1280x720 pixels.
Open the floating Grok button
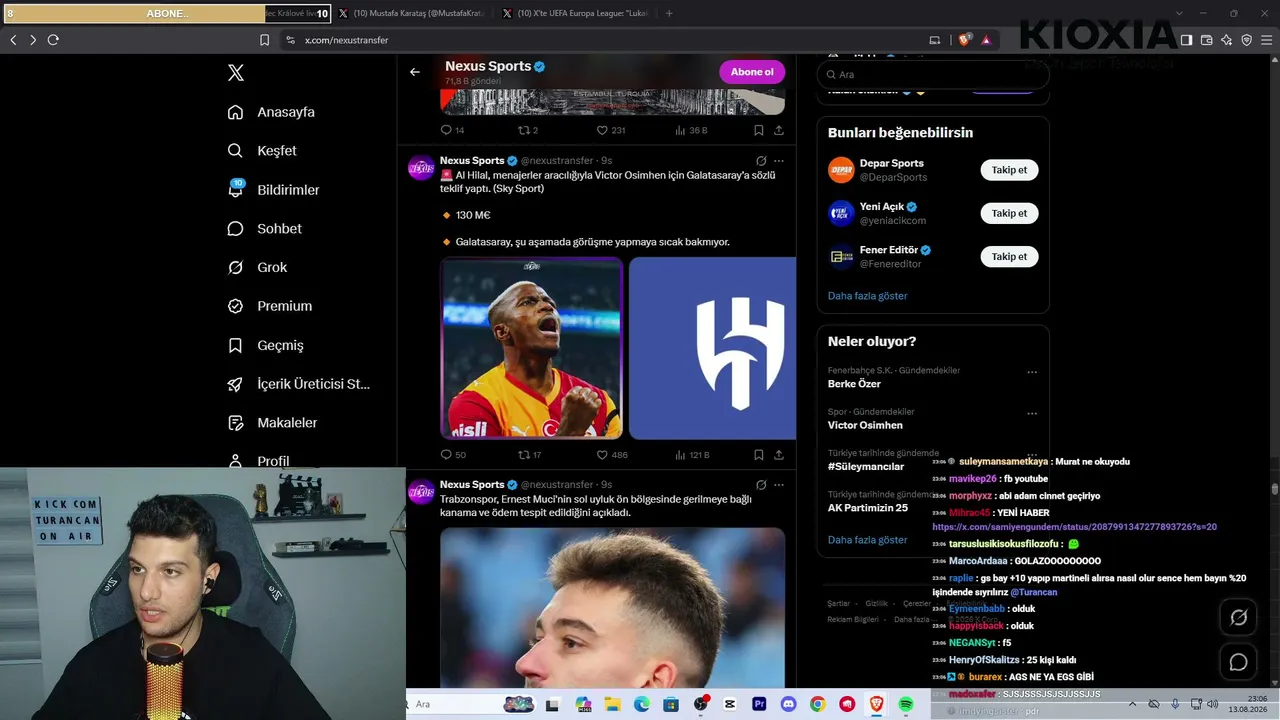[x=1238, y=618]
